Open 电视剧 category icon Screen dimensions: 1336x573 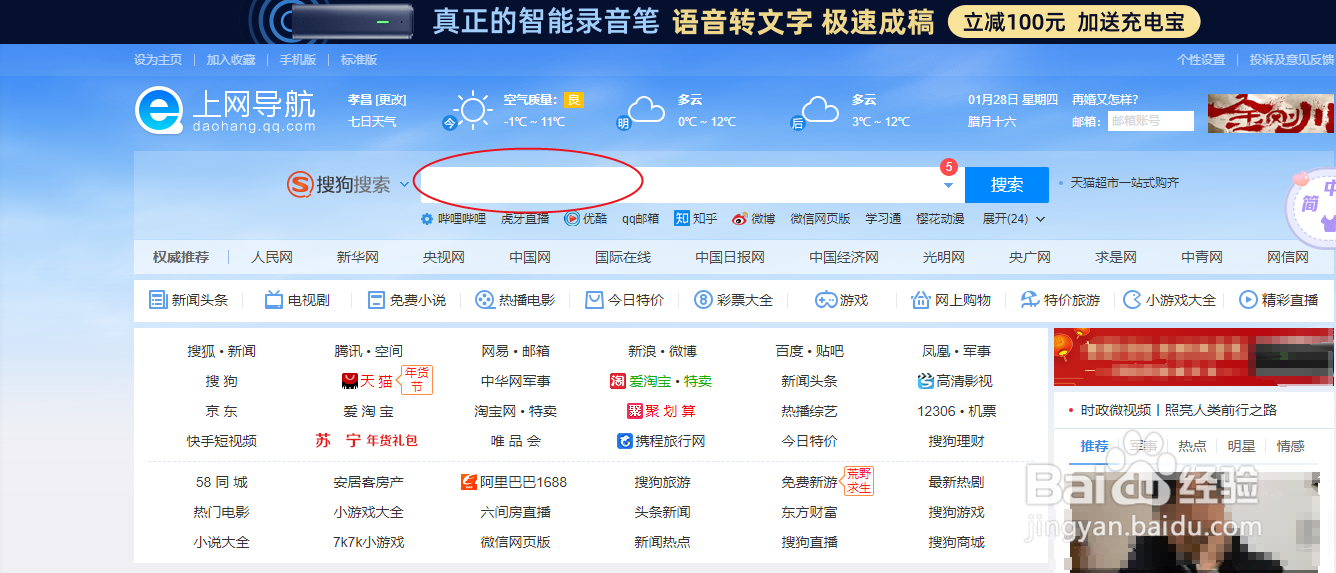274,300
